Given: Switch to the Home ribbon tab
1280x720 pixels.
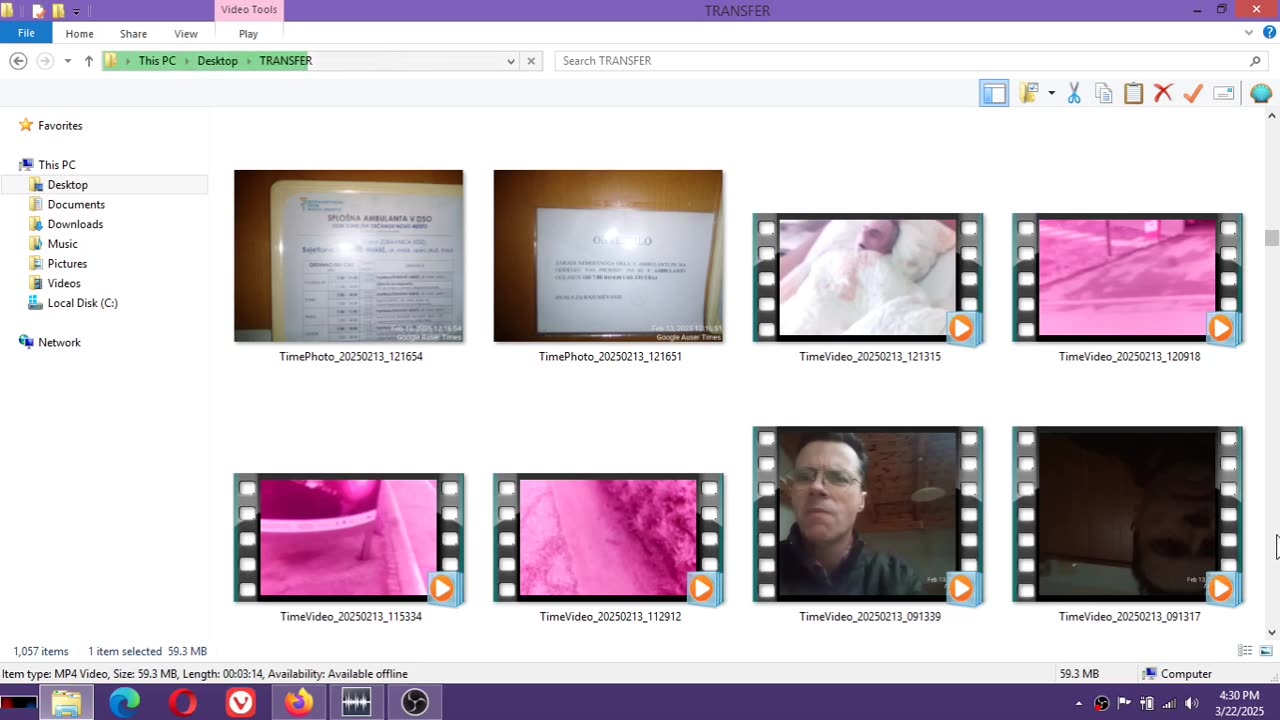Looking at the screenshot, I should click(80, 34).
